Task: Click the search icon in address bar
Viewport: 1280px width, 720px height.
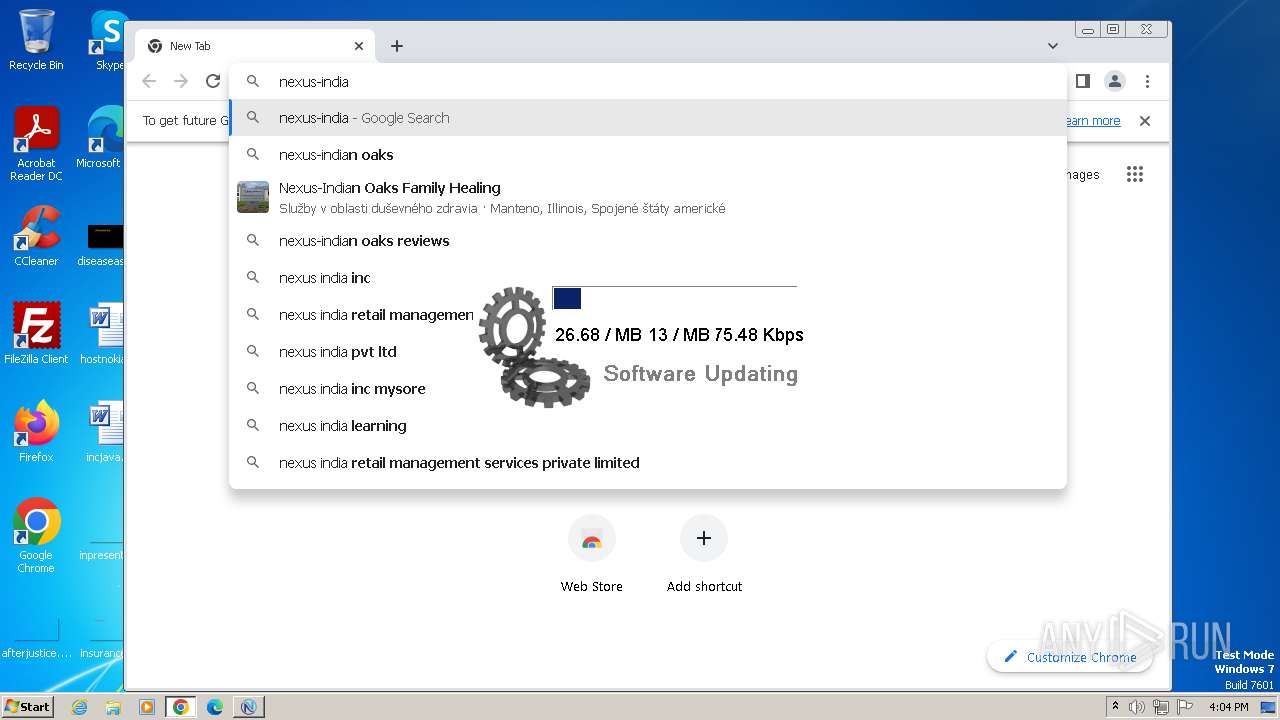Action: click(253, 81)
